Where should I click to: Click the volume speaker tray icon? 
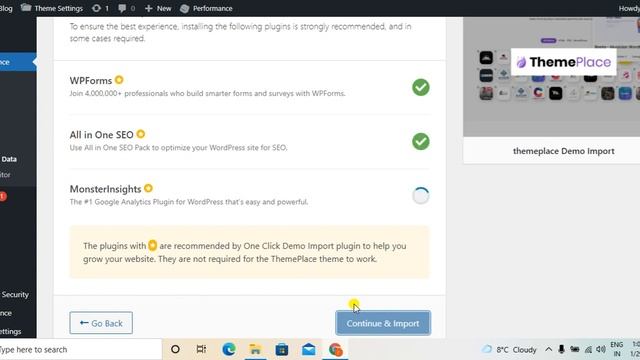point(601,349)
